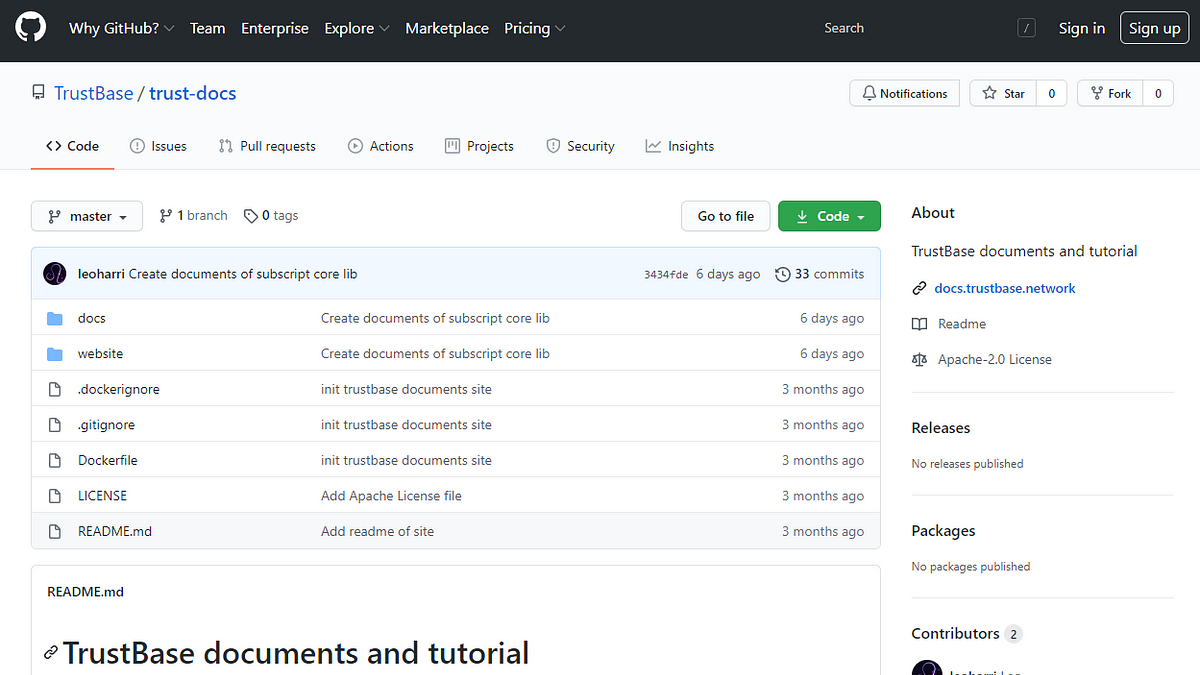The image size is (1200, 675).
Task: Click the Go to file button
Action: [726, 216]
